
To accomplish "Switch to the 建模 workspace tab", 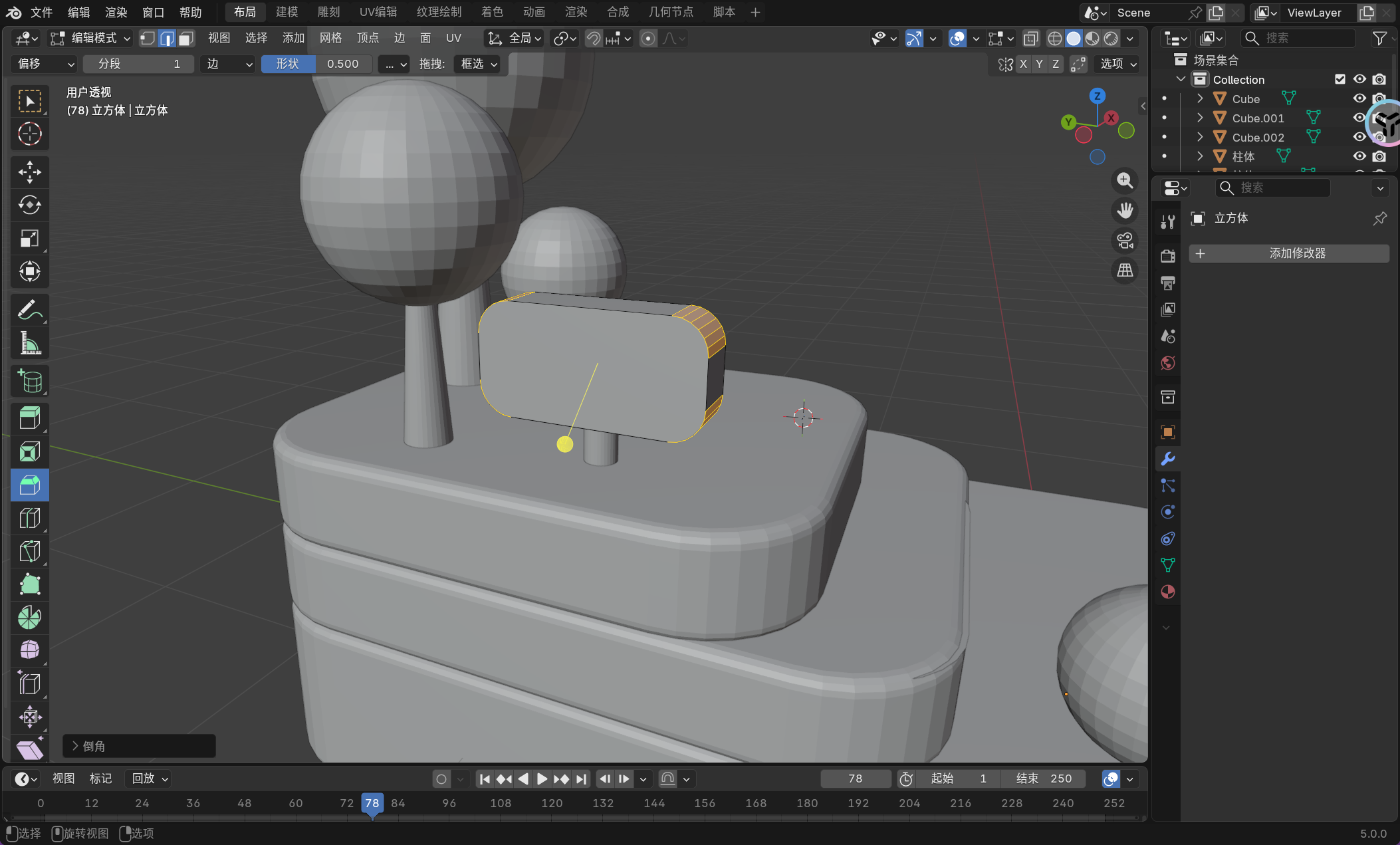I will point(287,12).
